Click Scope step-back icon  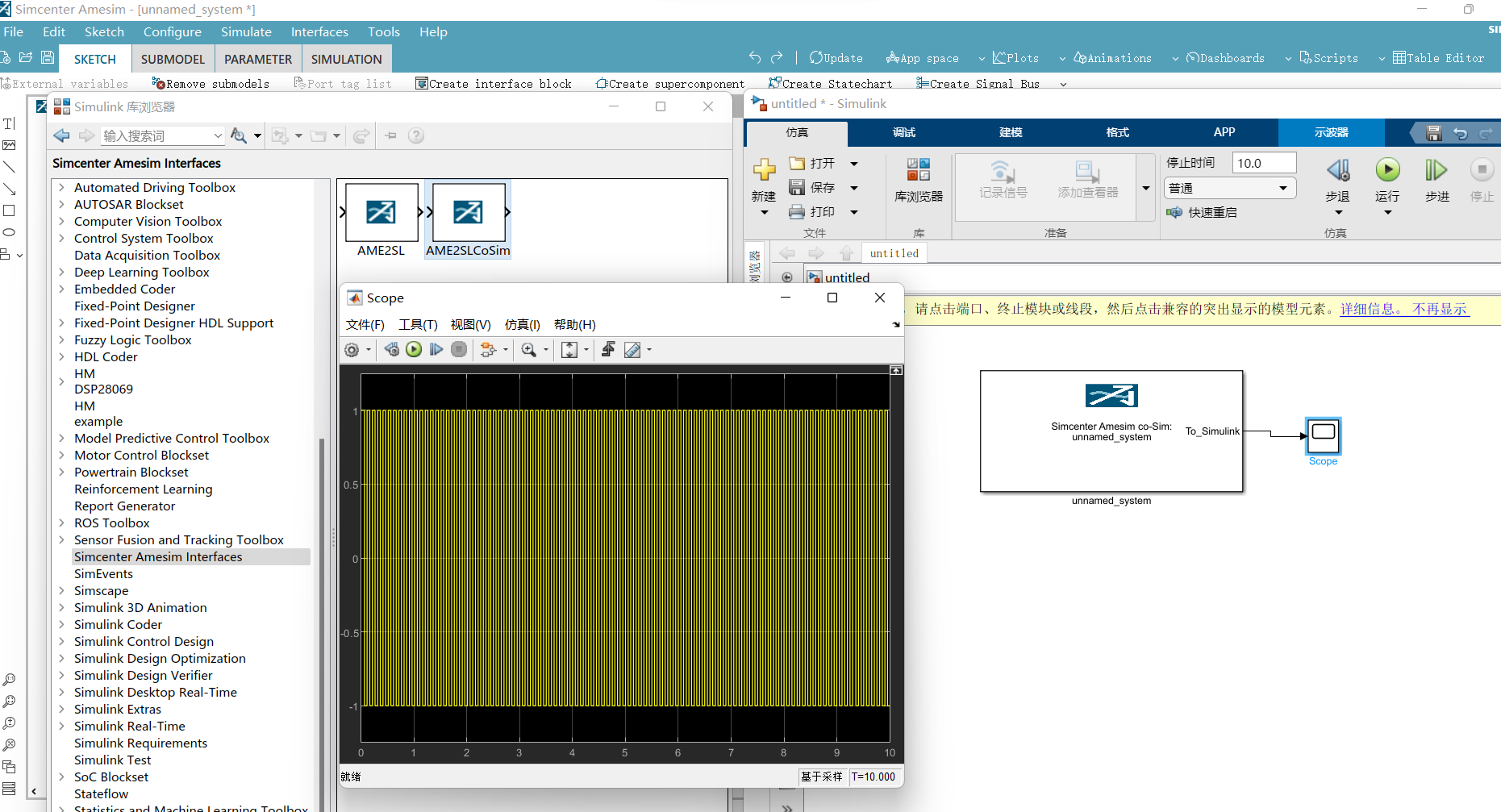tap(392, 349)
